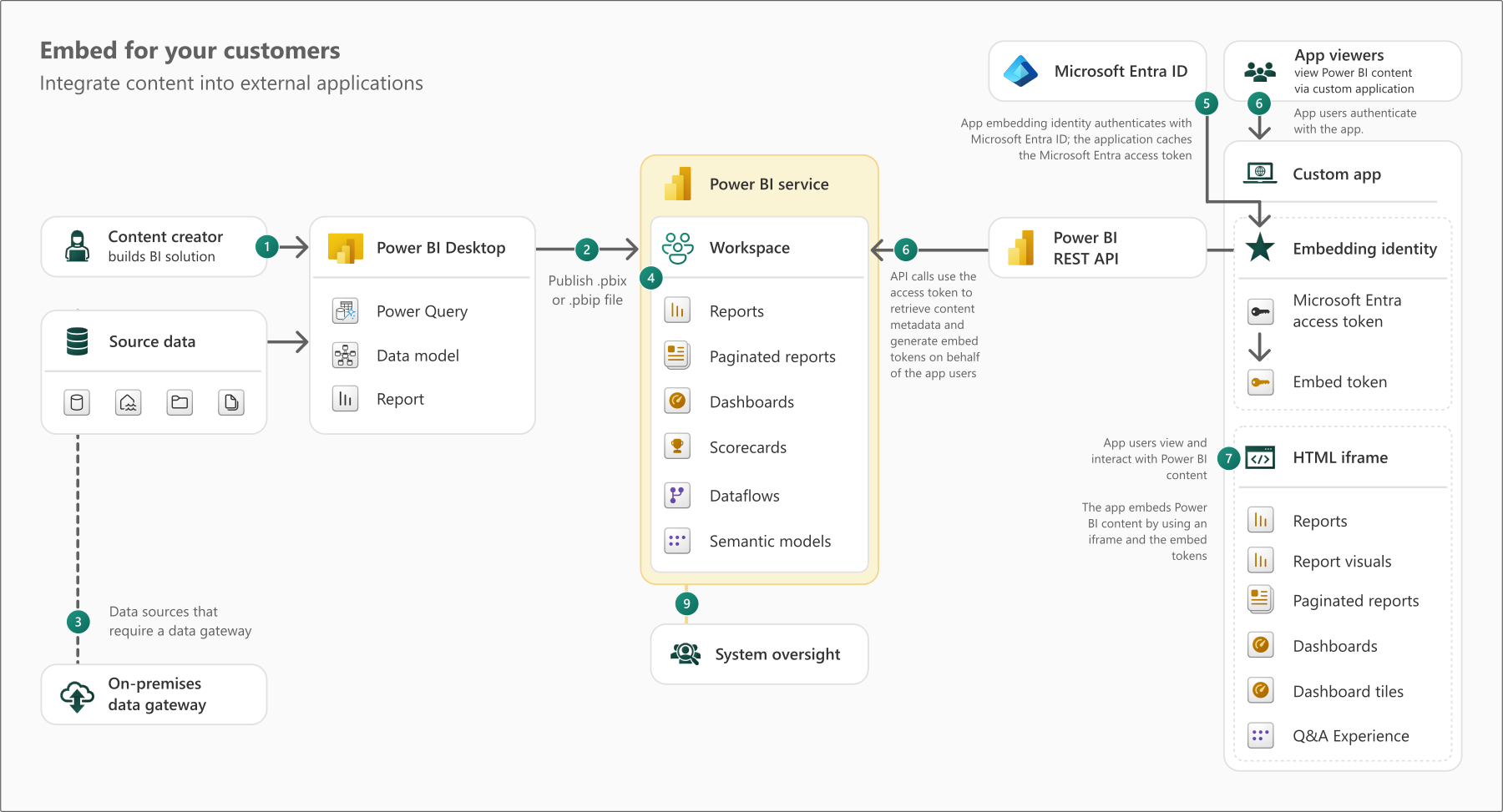Viewport: 1503px width, 812px height.
Task: Click the 'Power BI Desktop' heading
Action: 441,248
